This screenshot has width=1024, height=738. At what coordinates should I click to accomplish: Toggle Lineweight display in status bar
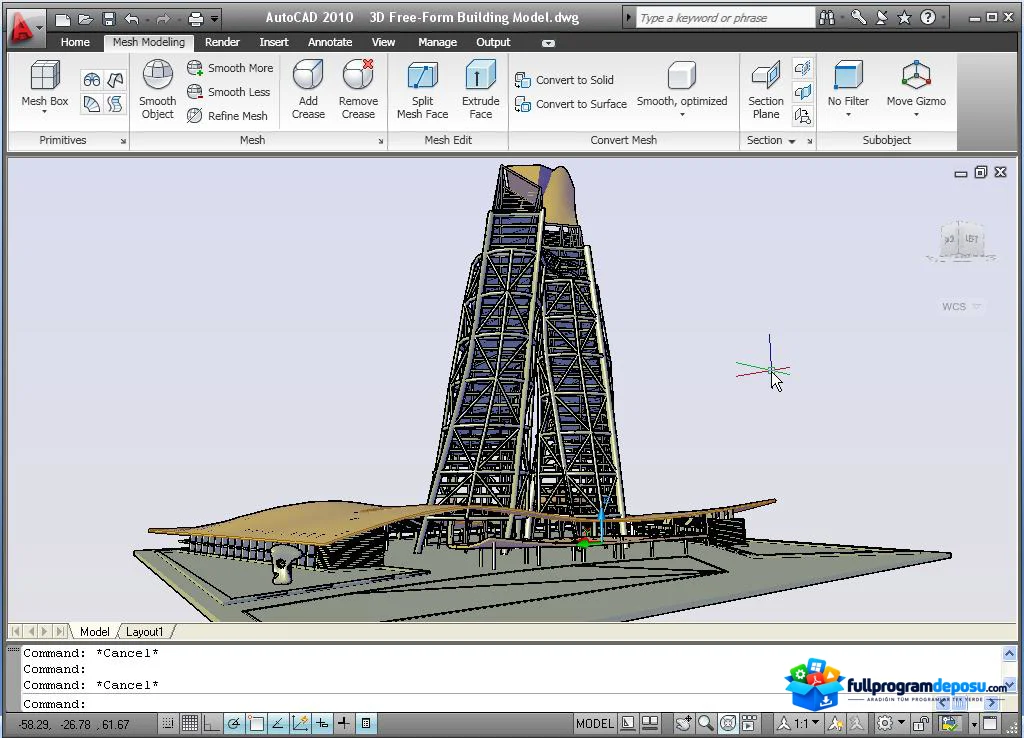(344, 723)
